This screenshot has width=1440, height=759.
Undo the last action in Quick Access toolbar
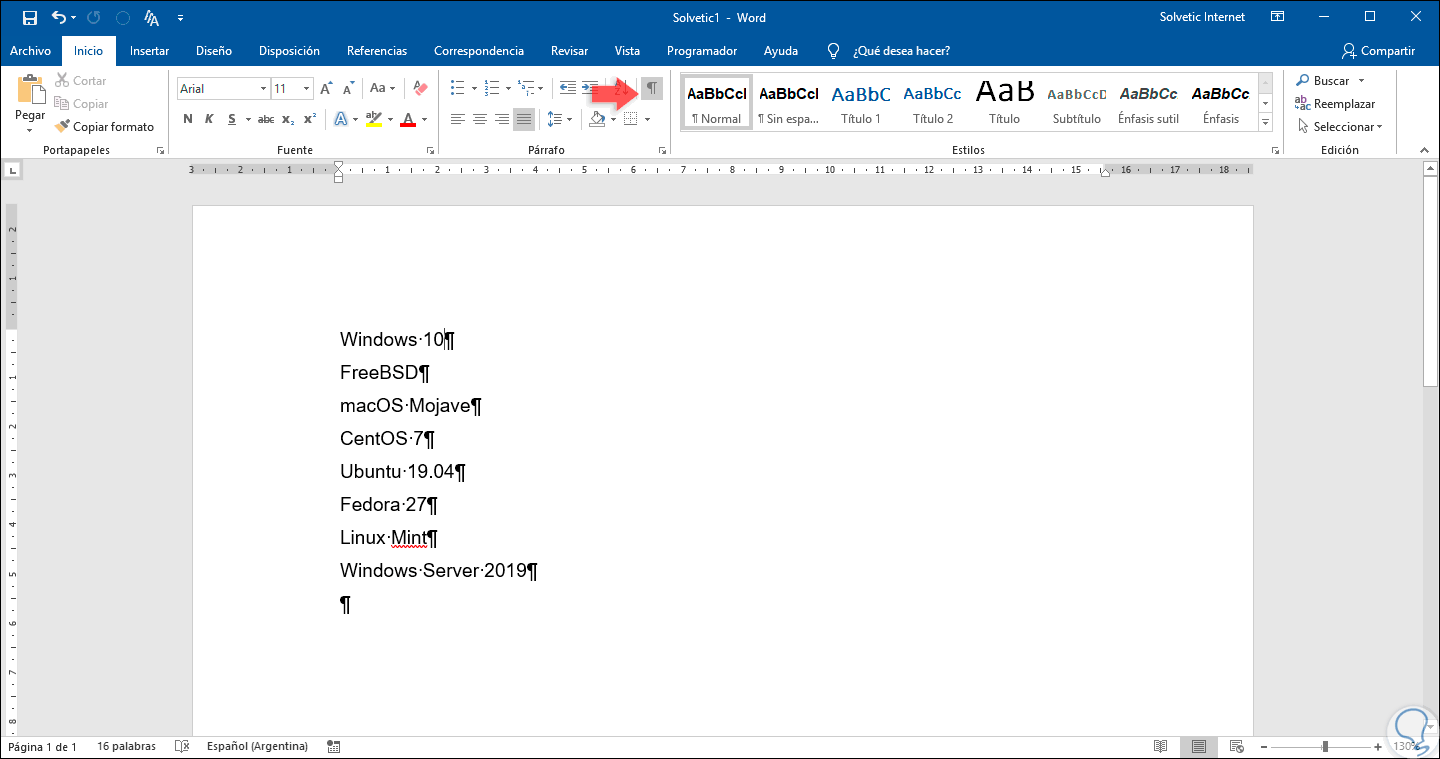pos(58,17)
